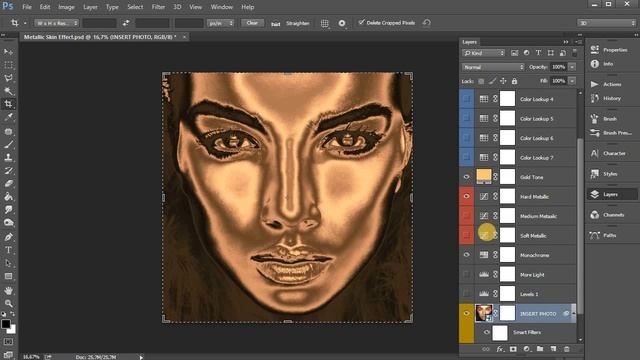Collapse INSERT PHOTO smart filter list
The width and height of the screenshot is (640, 360).
[x=574, y=313]
